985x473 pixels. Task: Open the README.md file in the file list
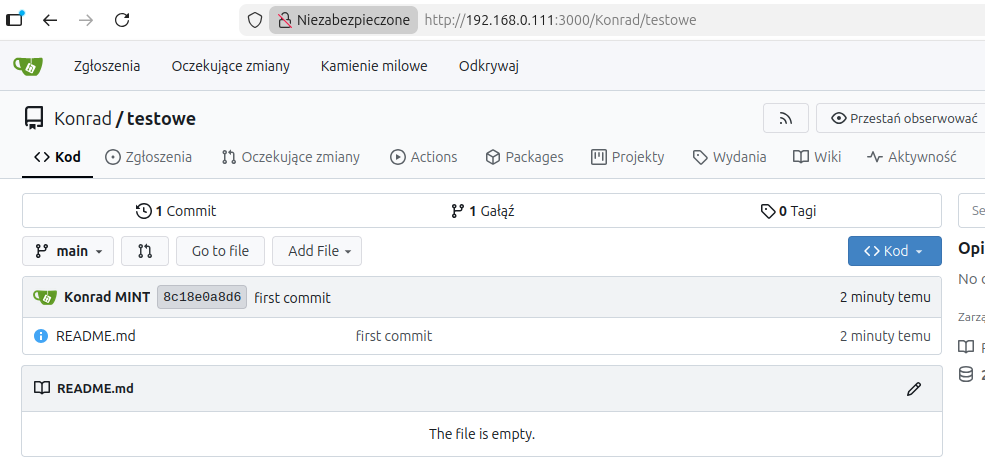click(95, 336)
